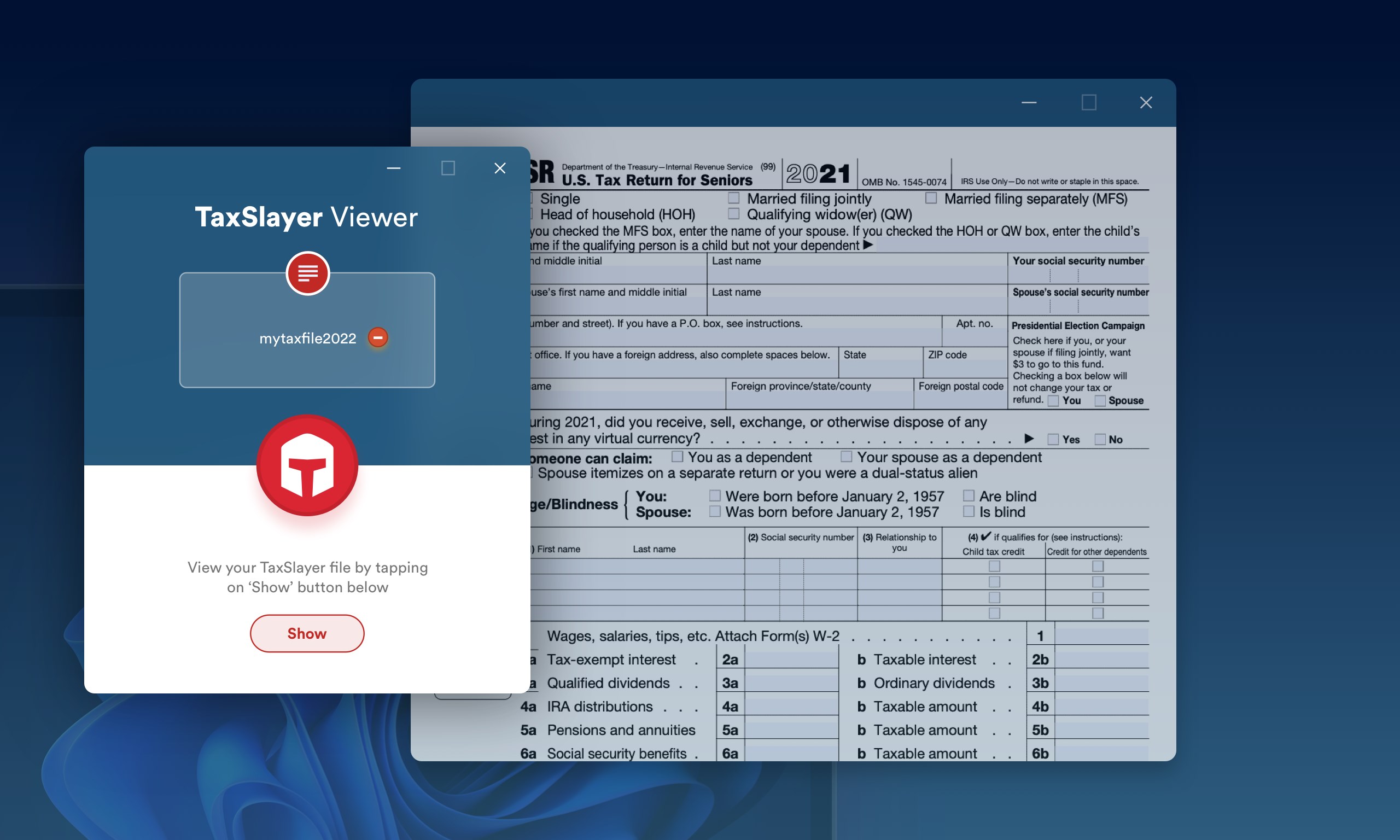Check the Qualifying widow(er) (QW) box
Image resolution: width=1400 pixels, height=840 pixels.
coord(733,213)
